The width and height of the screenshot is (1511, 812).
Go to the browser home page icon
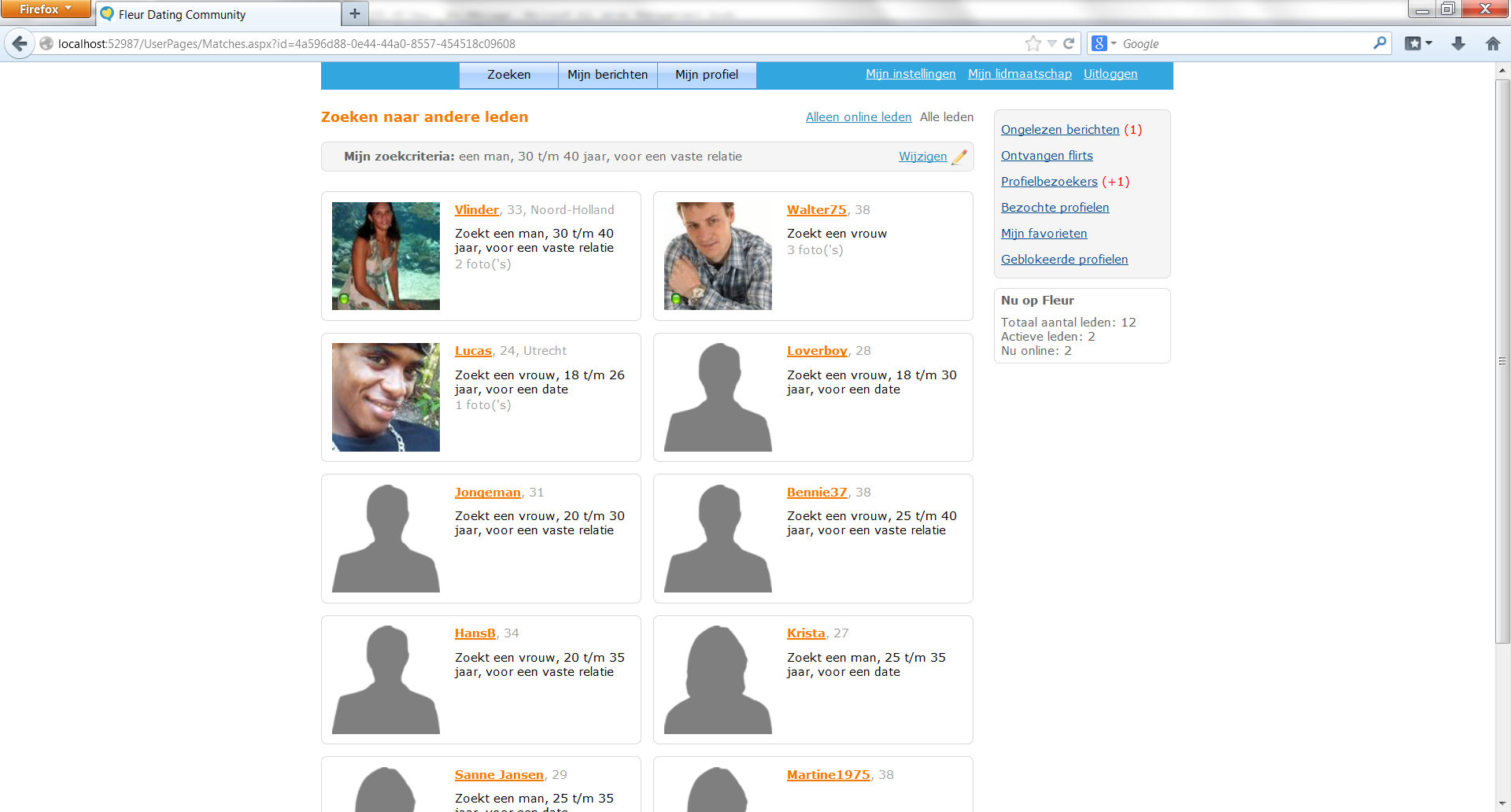(x=1493, y=44)
